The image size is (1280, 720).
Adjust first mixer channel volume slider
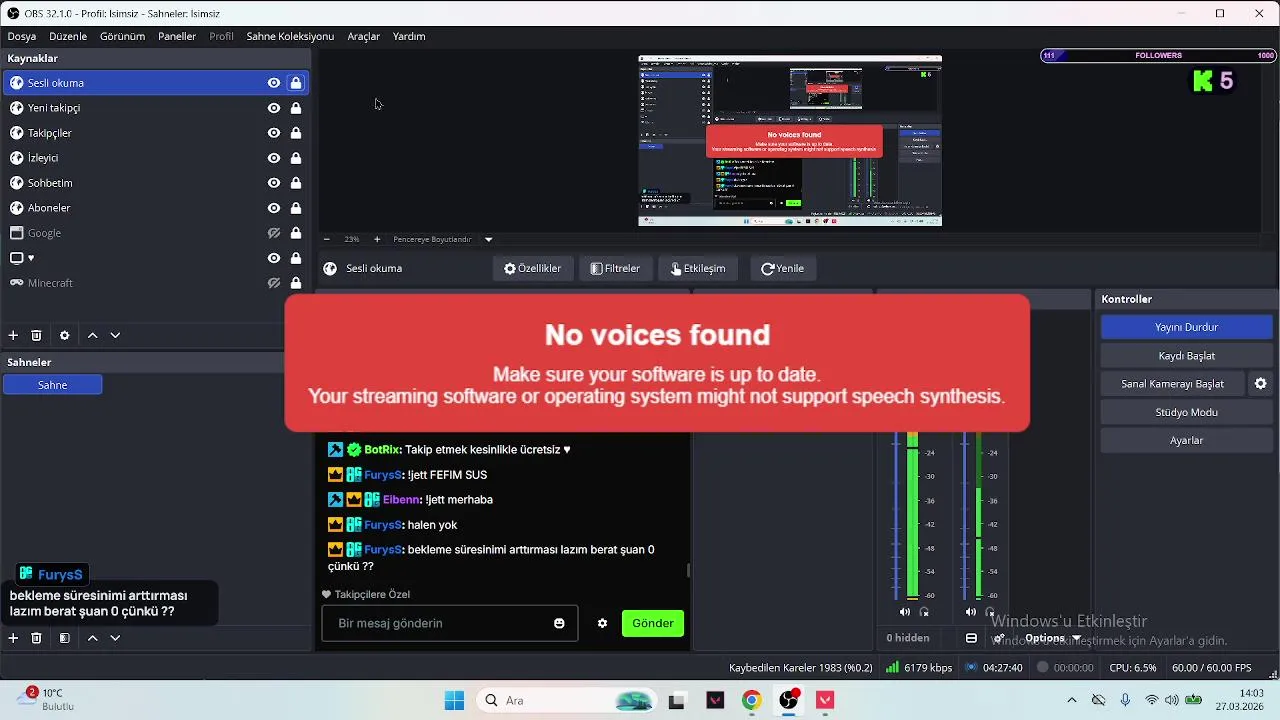click(x=894, y=515)
